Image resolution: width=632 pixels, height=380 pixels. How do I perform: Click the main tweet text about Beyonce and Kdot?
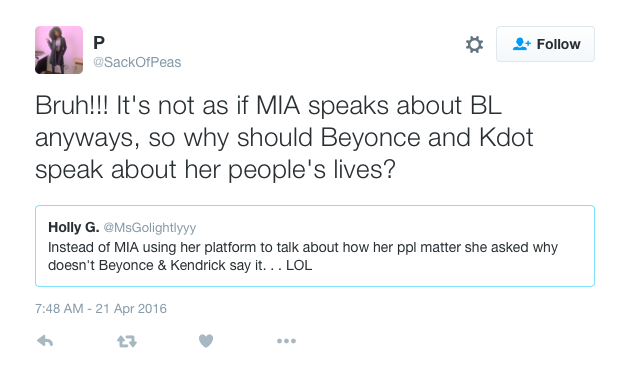284,137
